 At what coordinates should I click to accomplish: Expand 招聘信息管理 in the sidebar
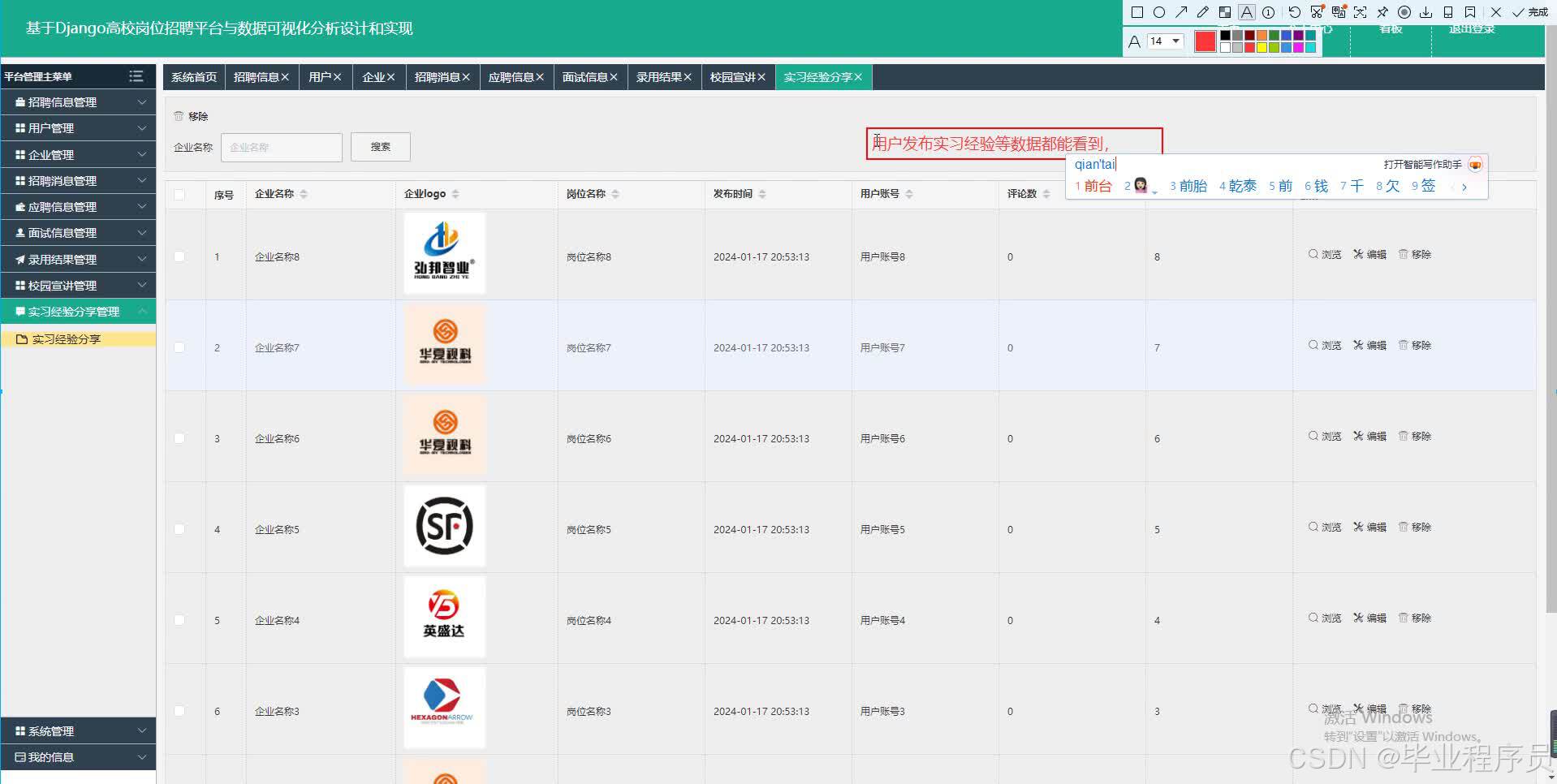coord(78,102)
